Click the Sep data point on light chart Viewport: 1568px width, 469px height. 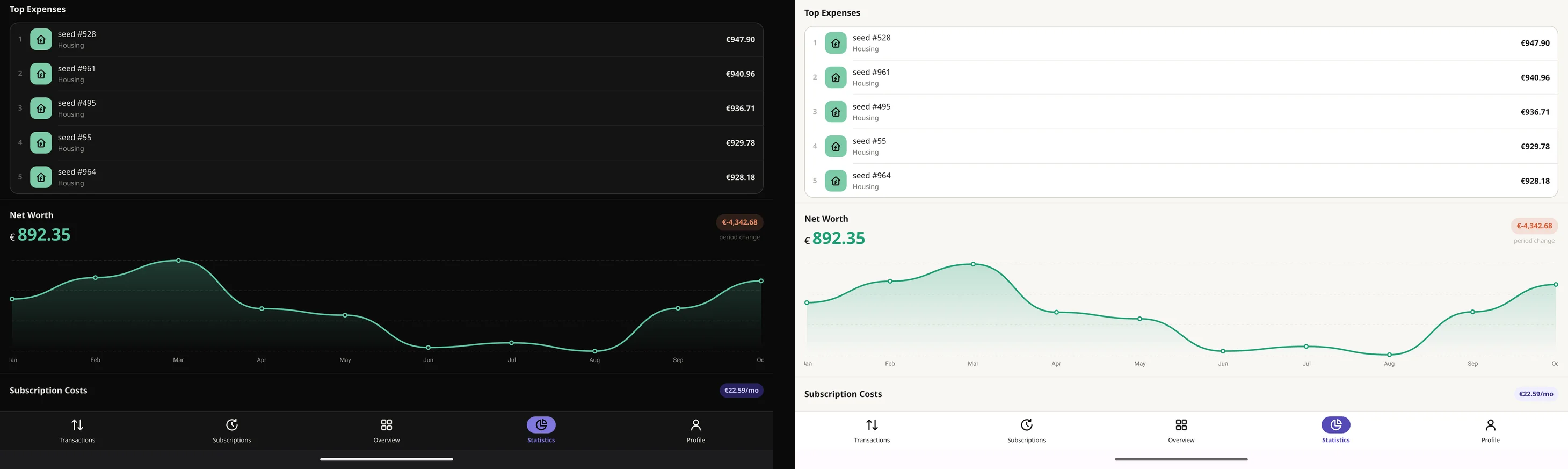[x=1472, y=312]
